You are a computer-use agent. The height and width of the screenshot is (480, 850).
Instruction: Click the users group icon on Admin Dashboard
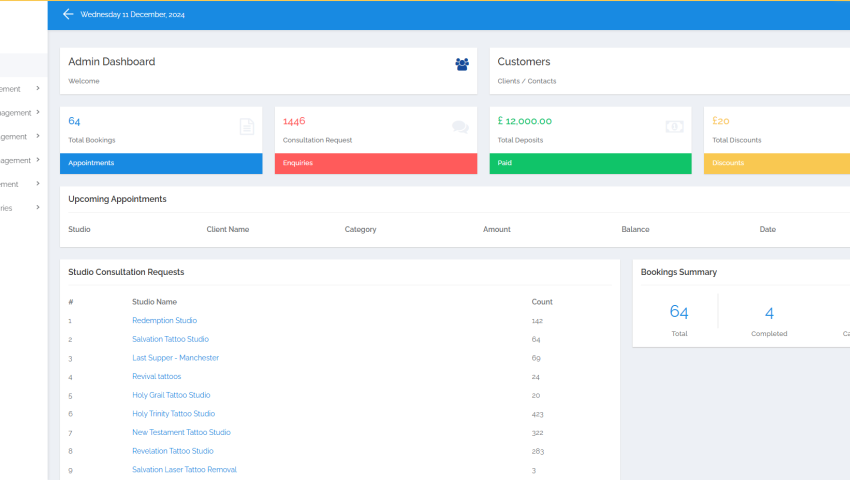461,64
